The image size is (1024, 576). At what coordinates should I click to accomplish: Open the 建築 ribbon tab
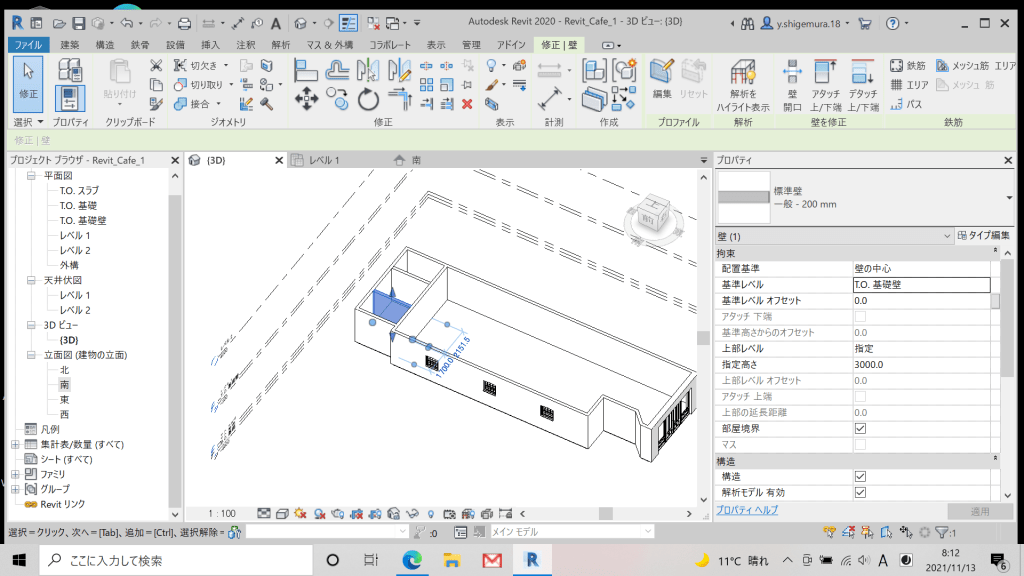69,44
